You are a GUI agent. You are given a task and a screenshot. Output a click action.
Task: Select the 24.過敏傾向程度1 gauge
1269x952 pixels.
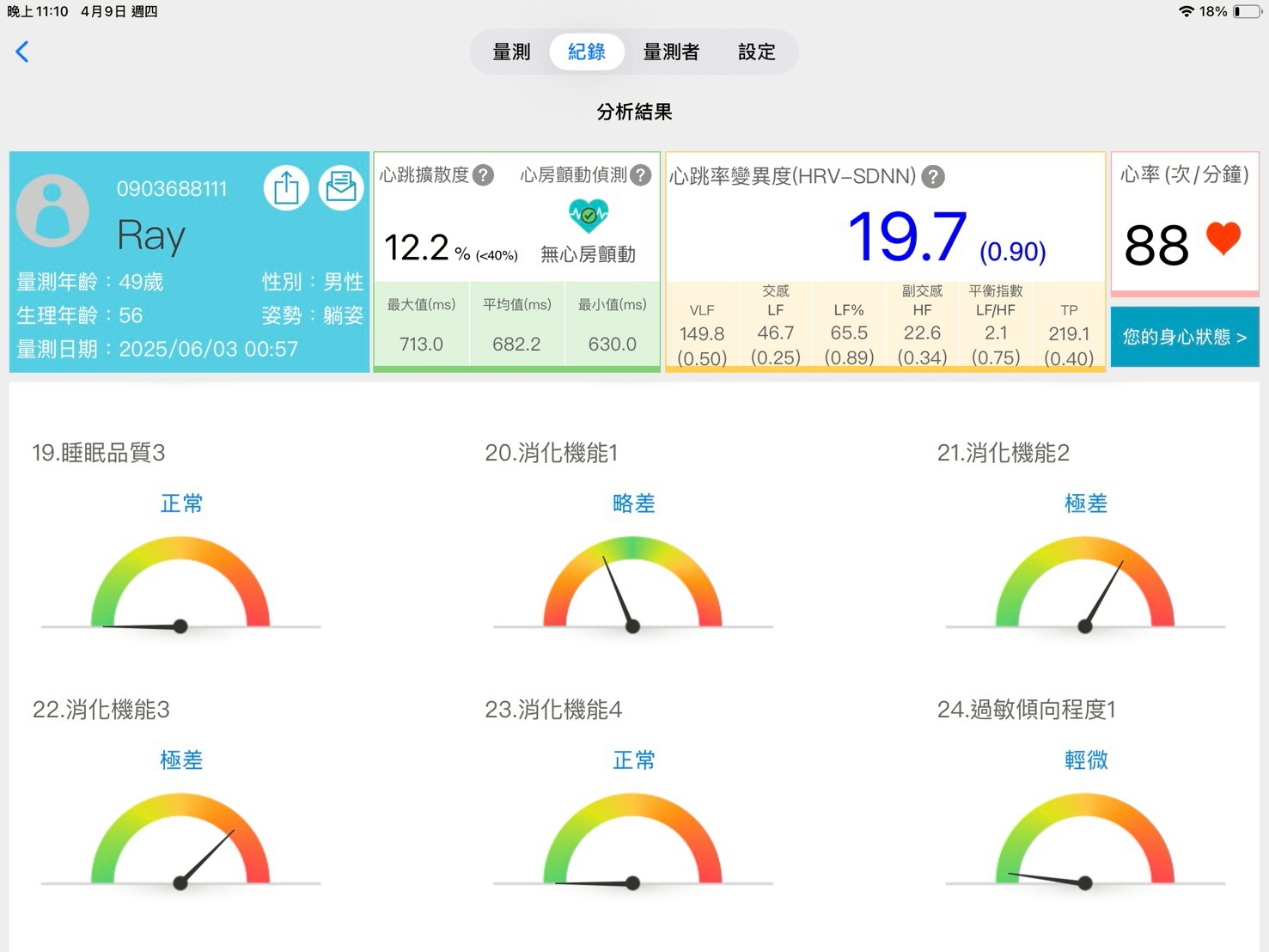pyautogui.click(x=1084, y=841)
